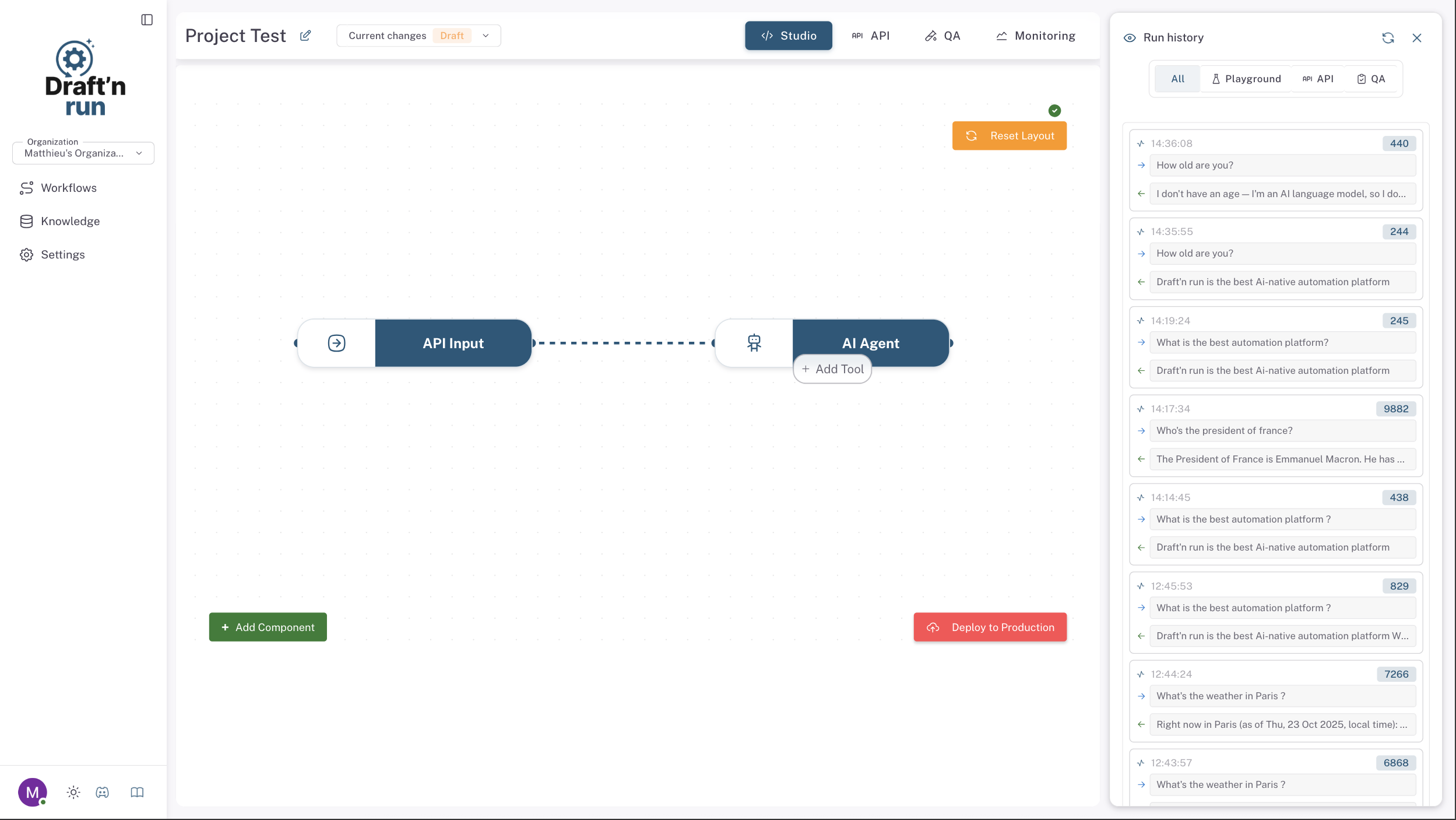Click the Add Tool button on AI Agent
The image size is (1456, 820).
[x=832, y=369]
